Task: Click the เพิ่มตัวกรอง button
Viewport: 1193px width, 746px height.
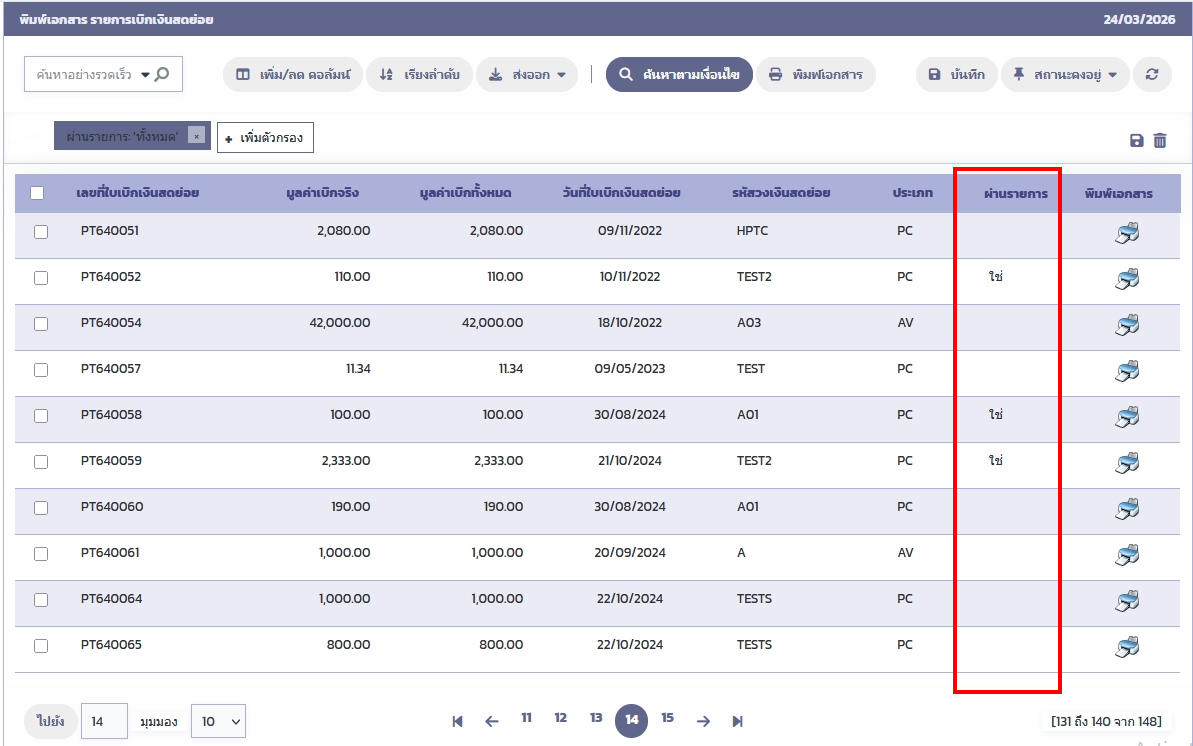Action: 265,138
